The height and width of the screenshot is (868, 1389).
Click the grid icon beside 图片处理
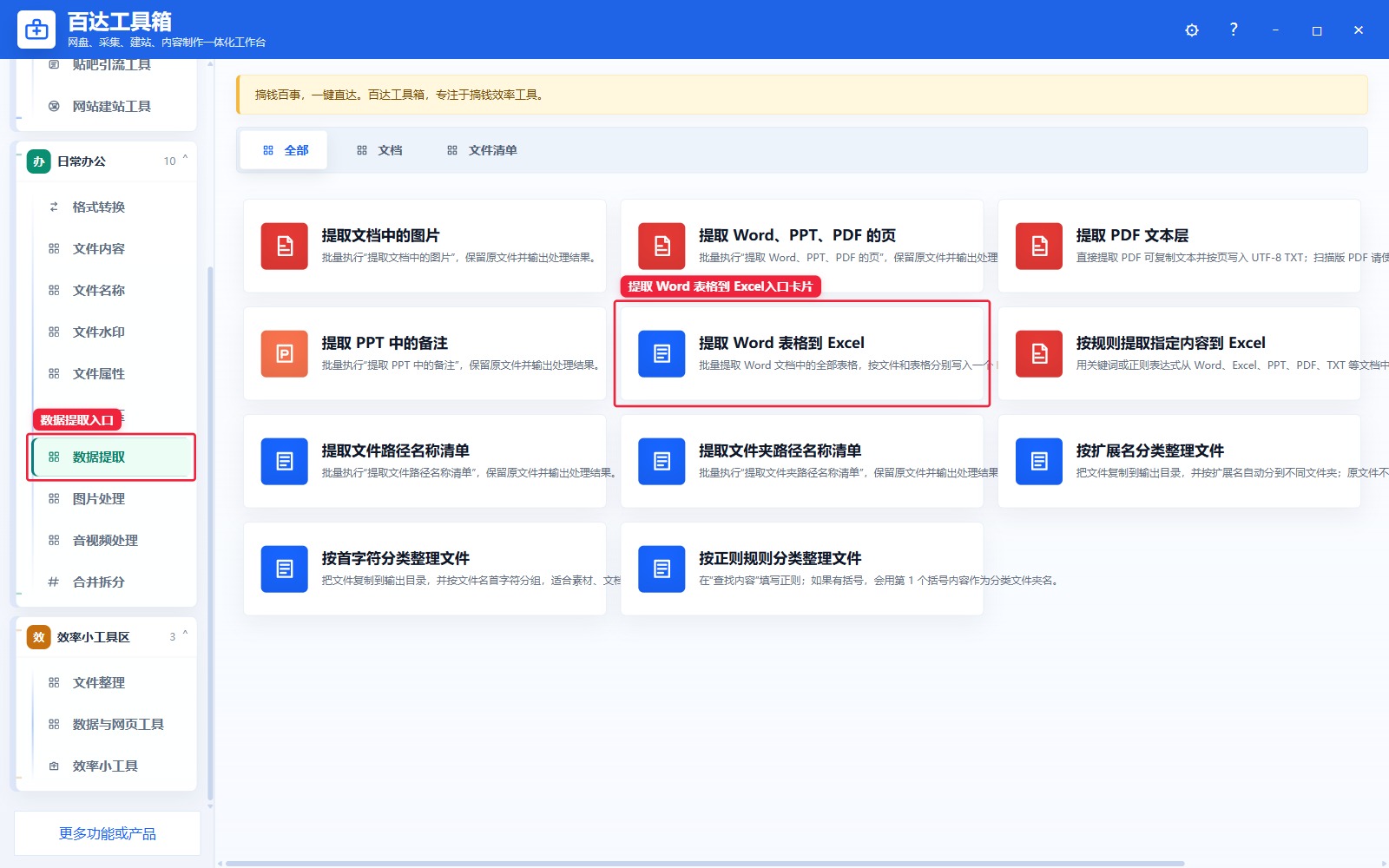click(x=54, y=498)
